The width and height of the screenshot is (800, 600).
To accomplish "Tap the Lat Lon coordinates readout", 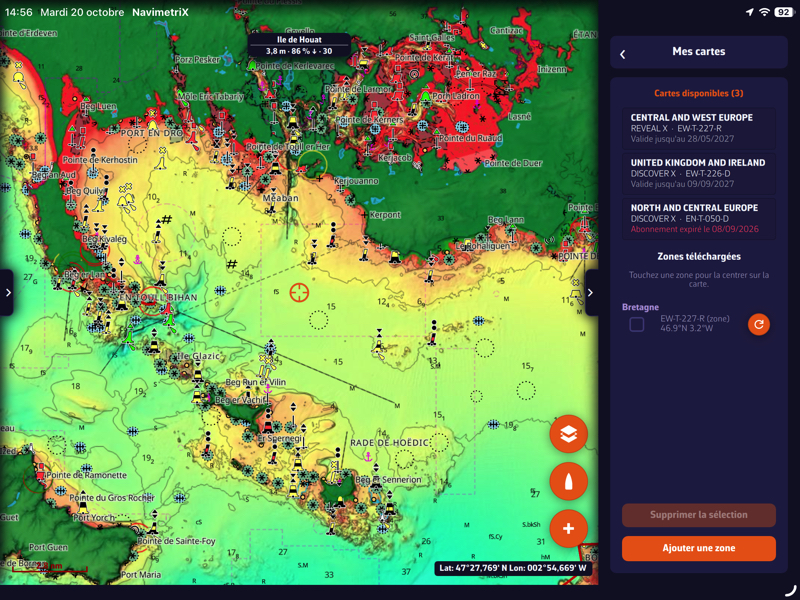I will pos(512,568).
